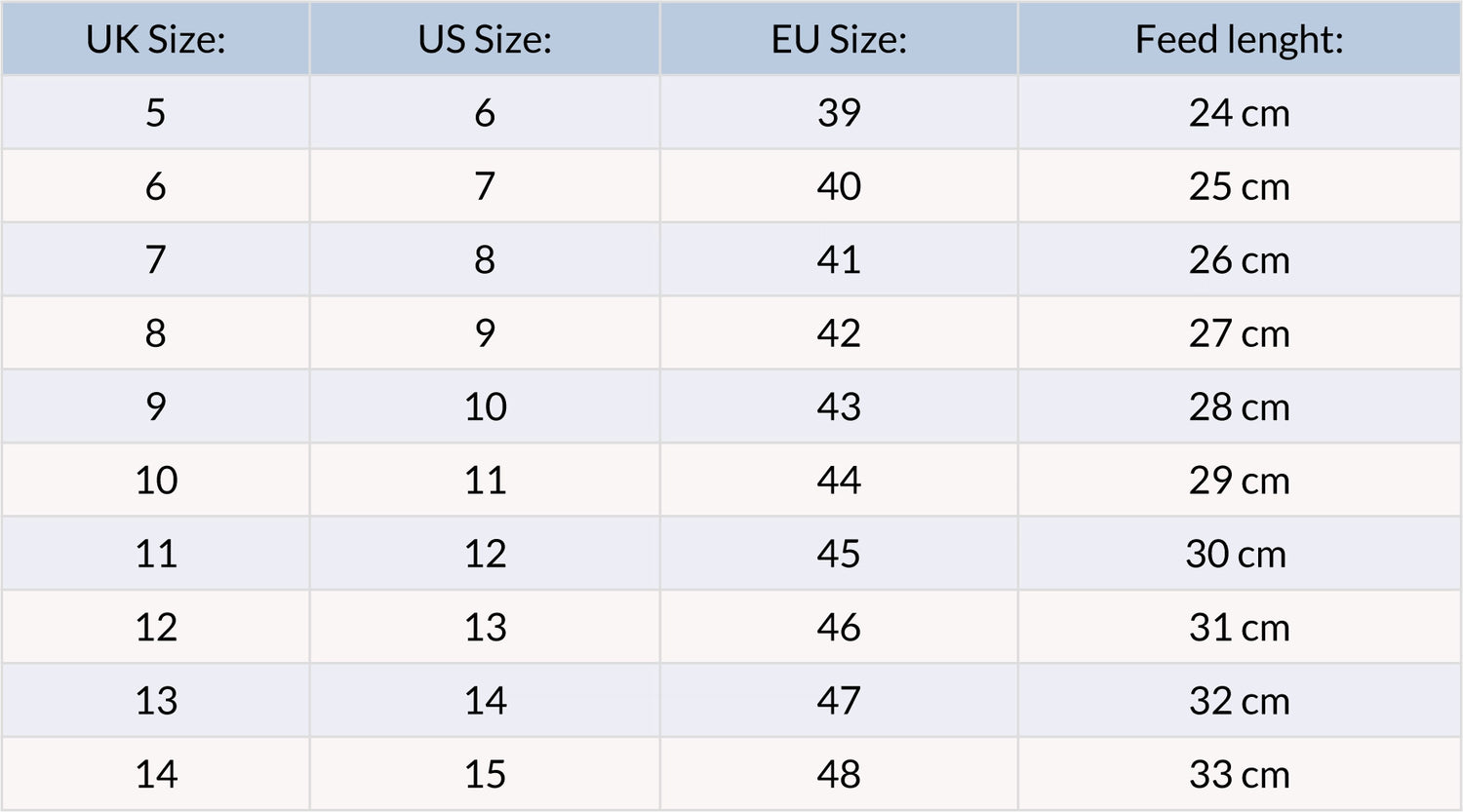Click the "Feed lenght:" header cell

click(1239, 40)
